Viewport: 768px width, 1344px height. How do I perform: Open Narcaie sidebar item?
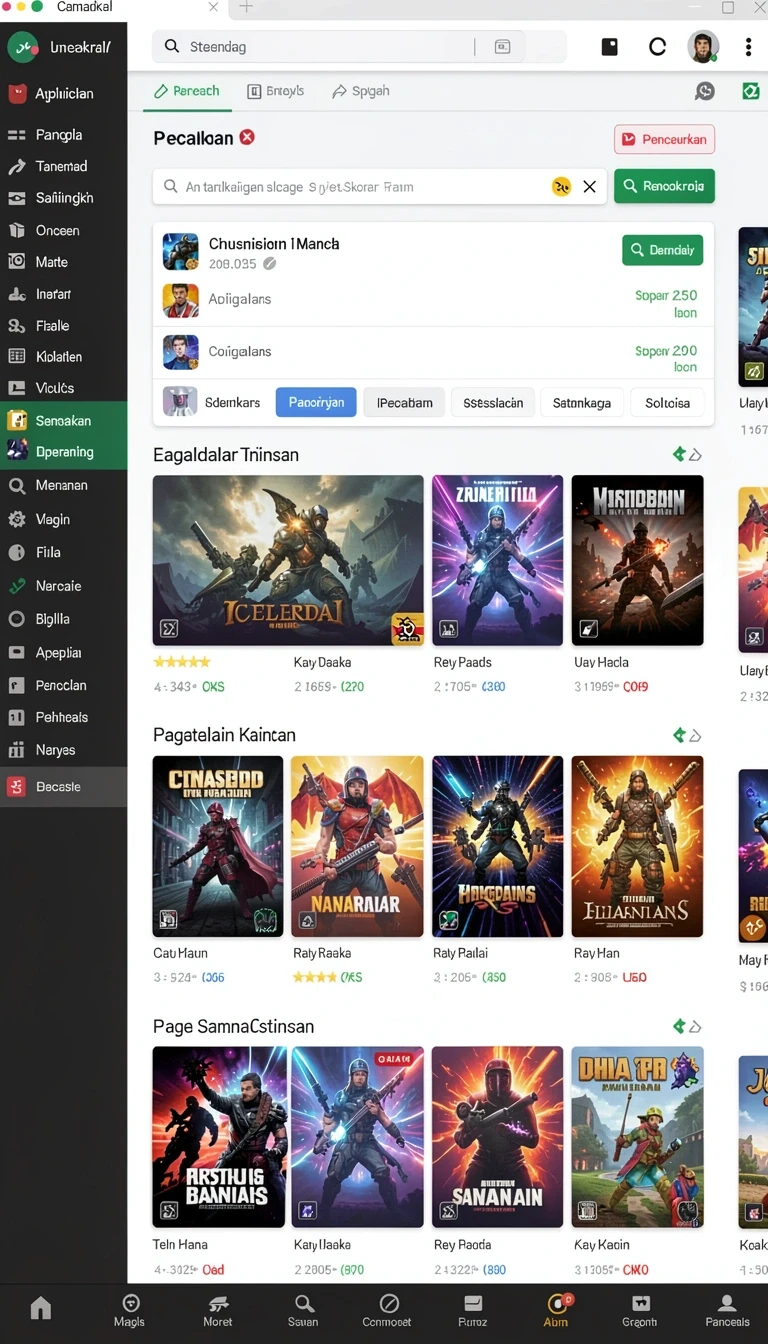pyautogui.click(x=63, y=586)
